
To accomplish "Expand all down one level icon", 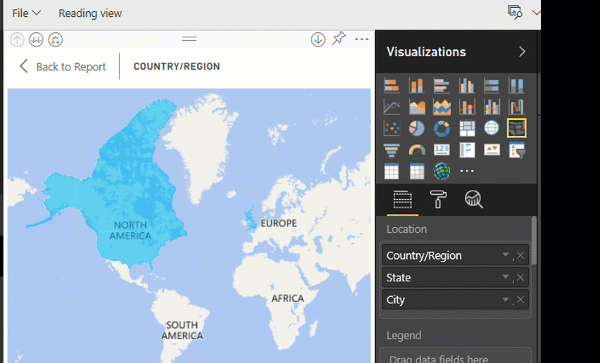I will coord(55,39).
